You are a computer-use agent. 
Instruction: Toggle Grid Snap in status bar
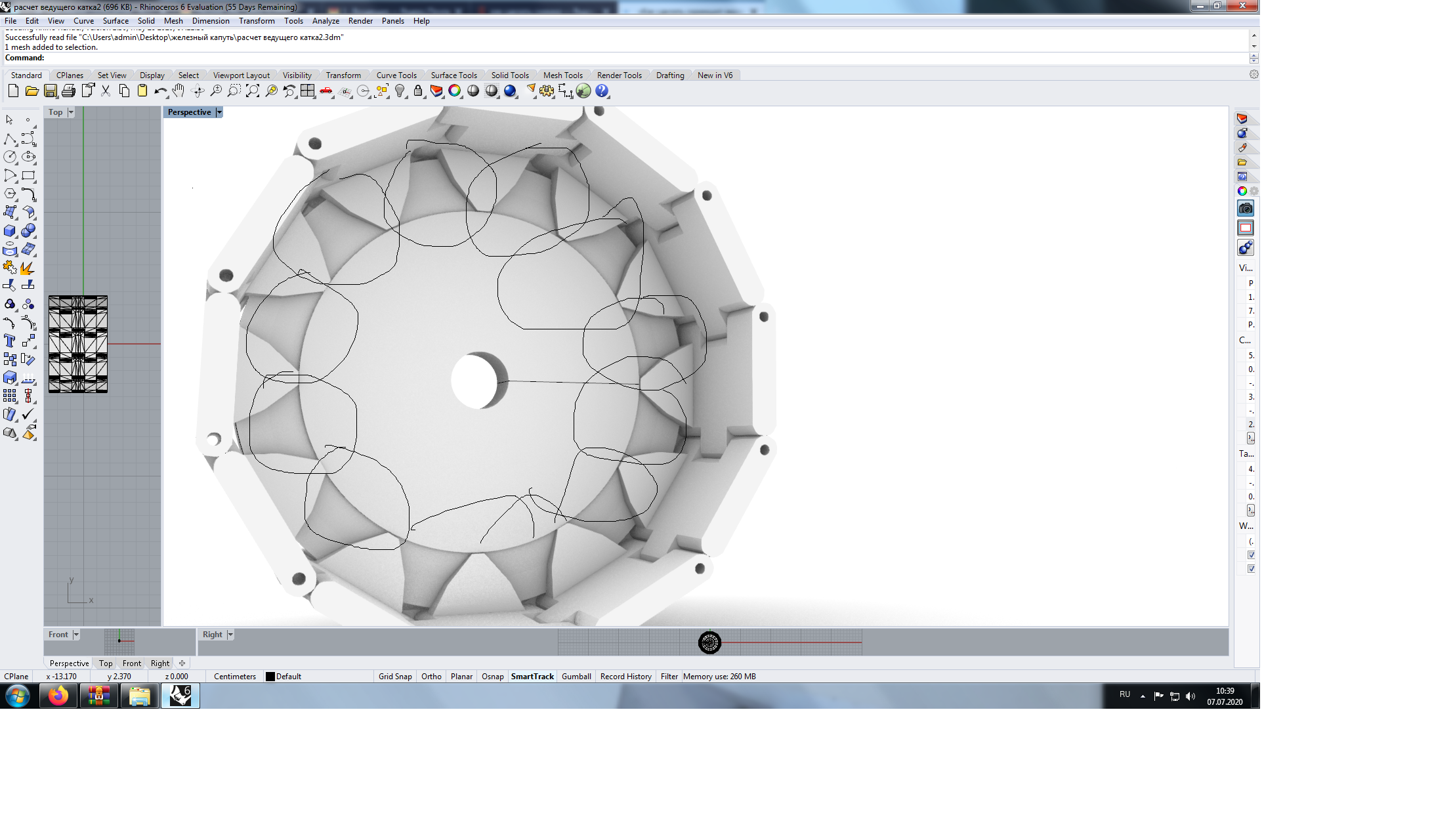395,677
